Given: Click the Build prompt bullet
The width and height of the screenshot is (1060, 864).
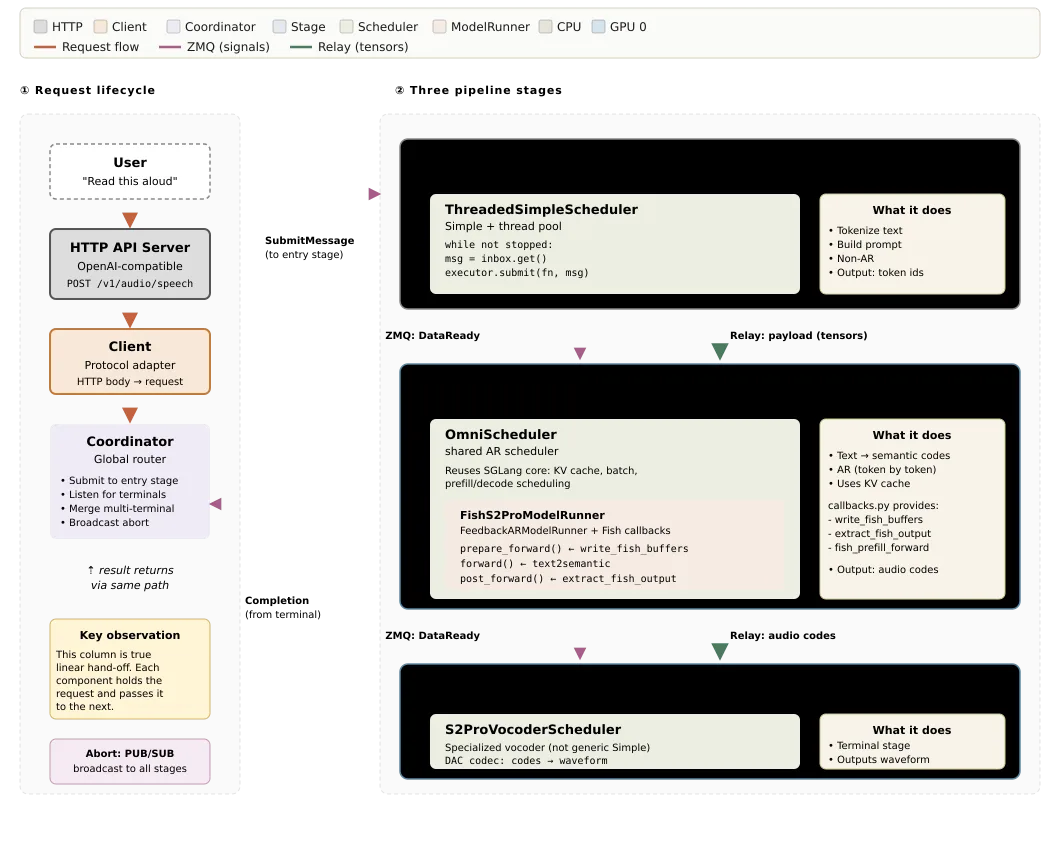Looking at the screenshot, I should 865,245.
